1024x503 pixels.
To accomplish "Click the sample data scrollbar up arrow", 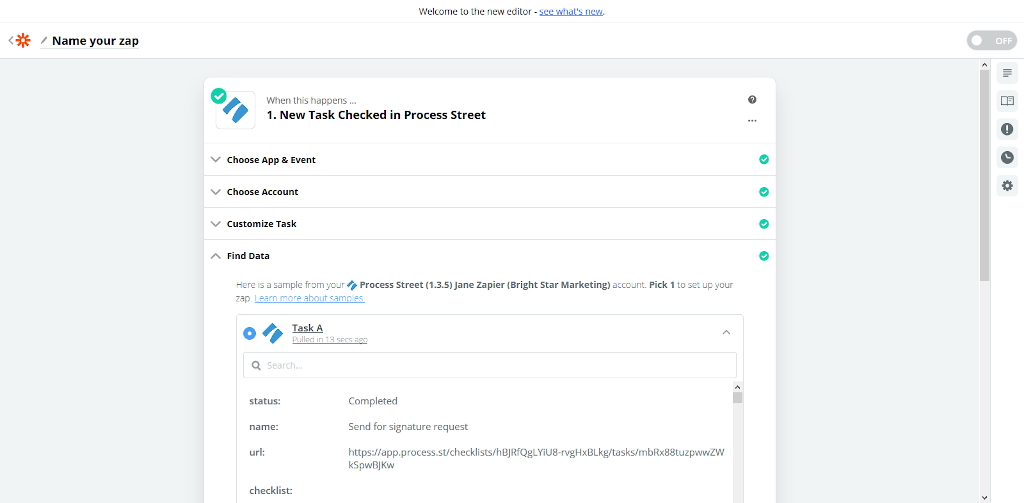I will pos(737,386).
